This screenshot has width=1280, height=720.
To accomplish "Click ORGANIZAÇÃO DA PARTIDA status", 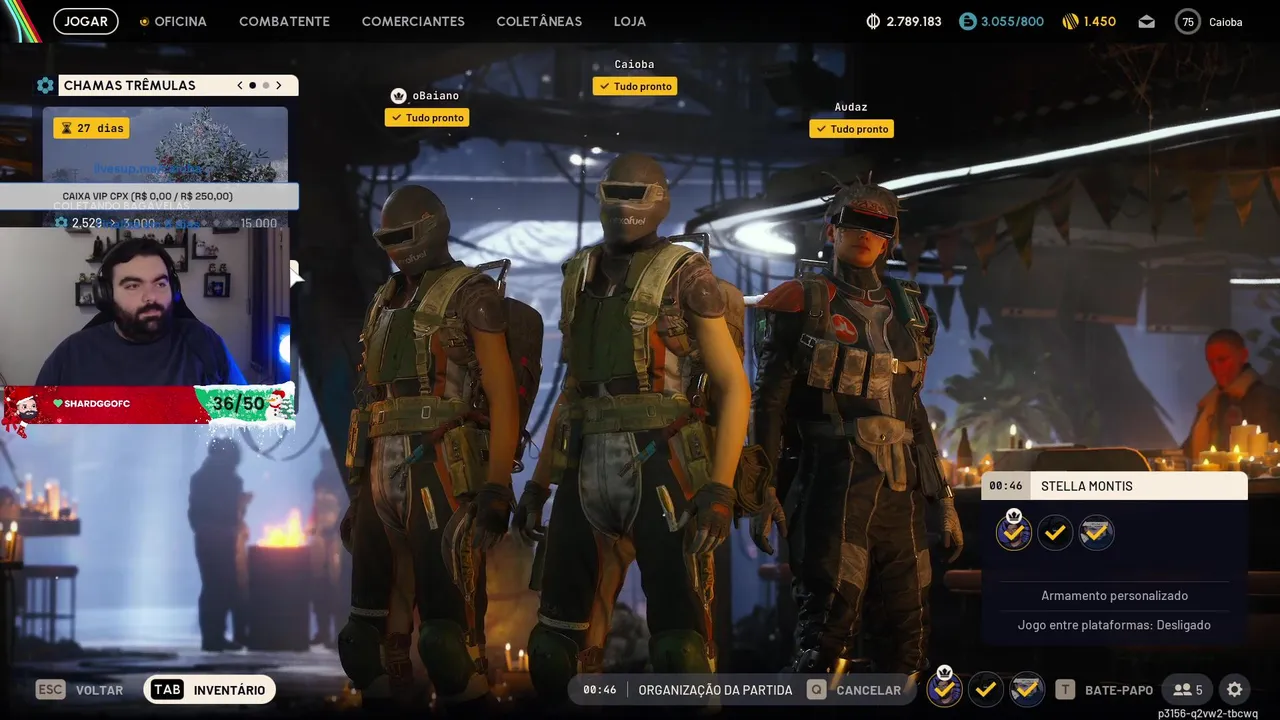I will (715, 690).
